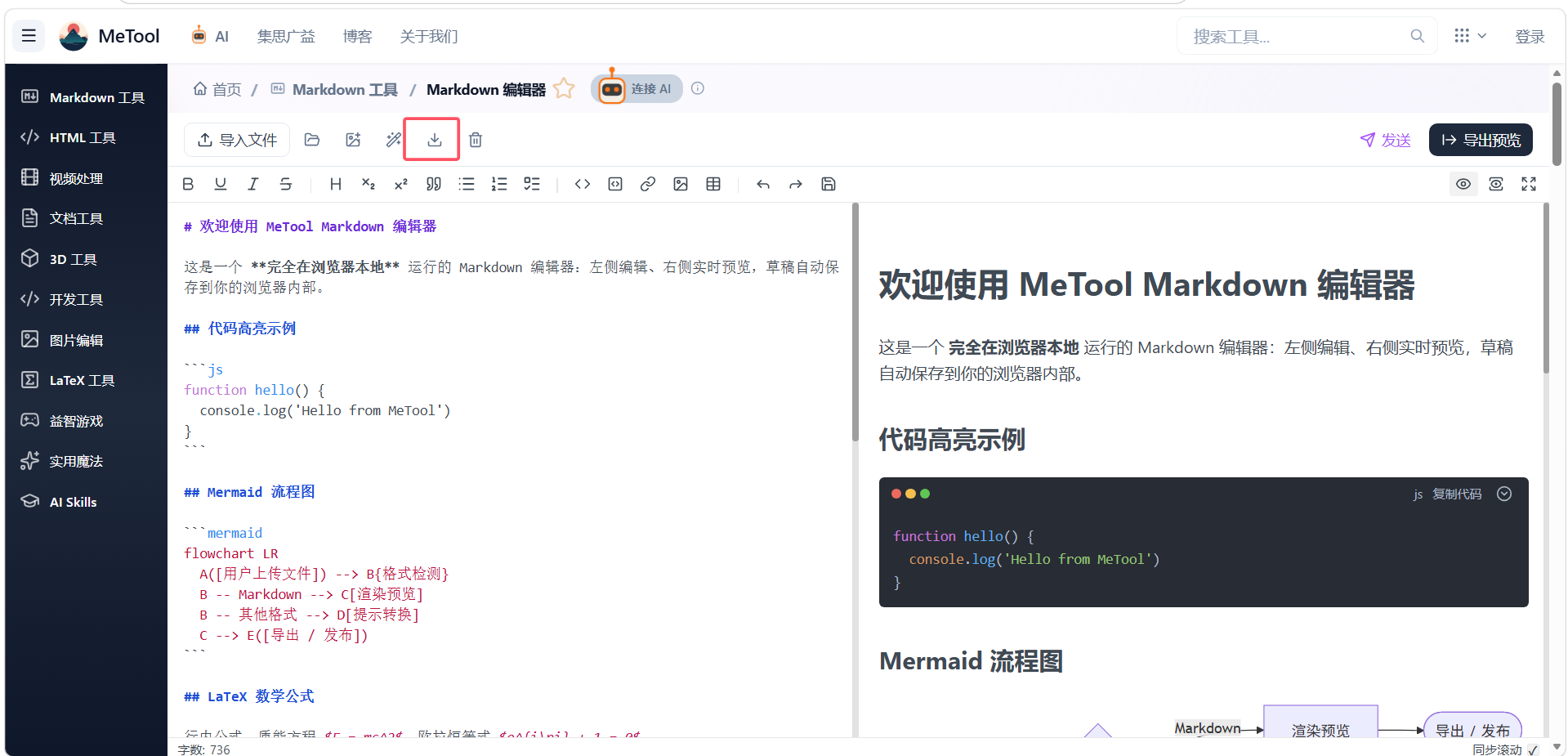Apply italic formatting
Screen dimensions: 1568x756
coord(253,184)
